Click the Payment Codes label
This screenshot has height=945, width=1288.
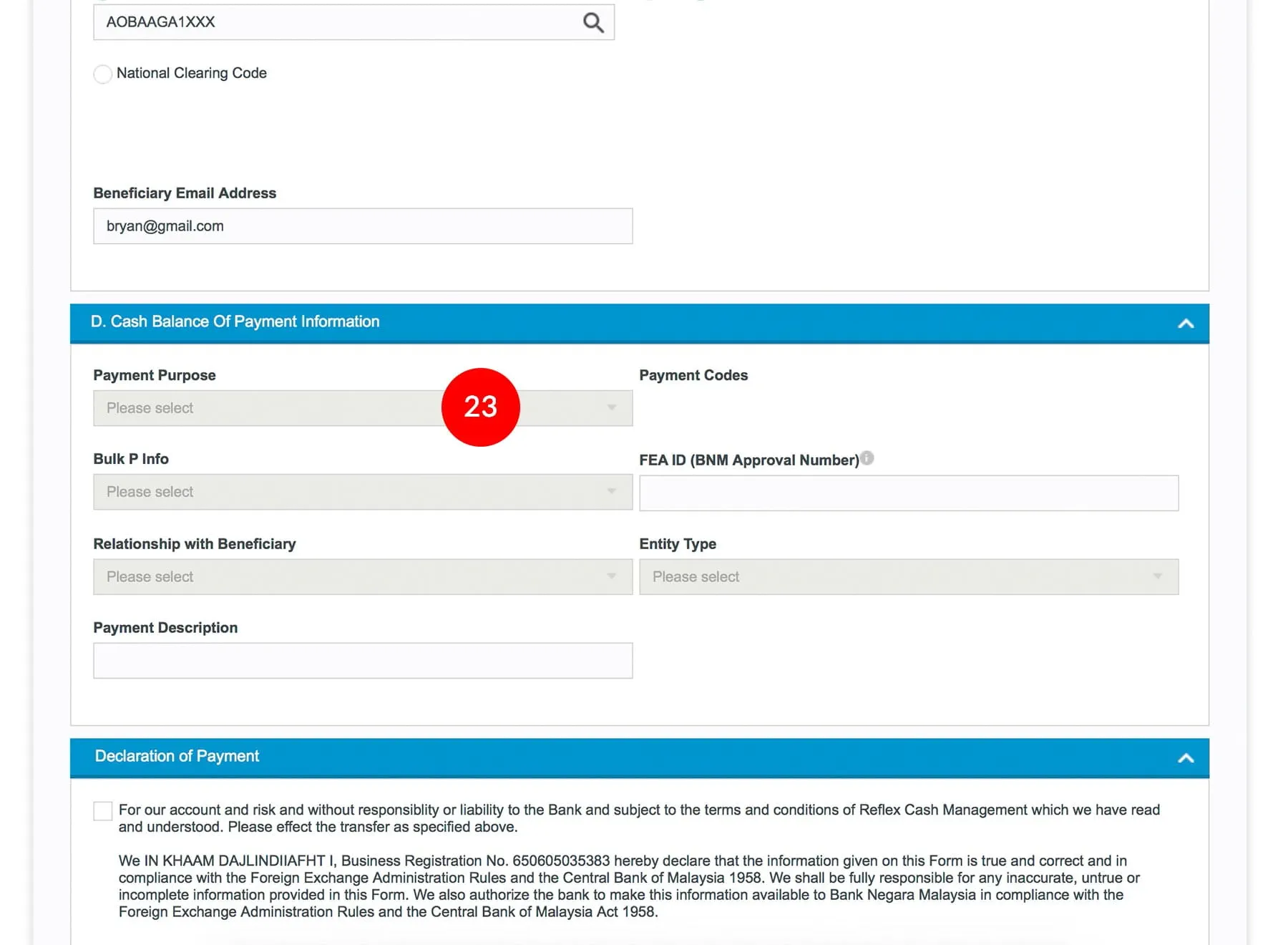click(693, 375)
